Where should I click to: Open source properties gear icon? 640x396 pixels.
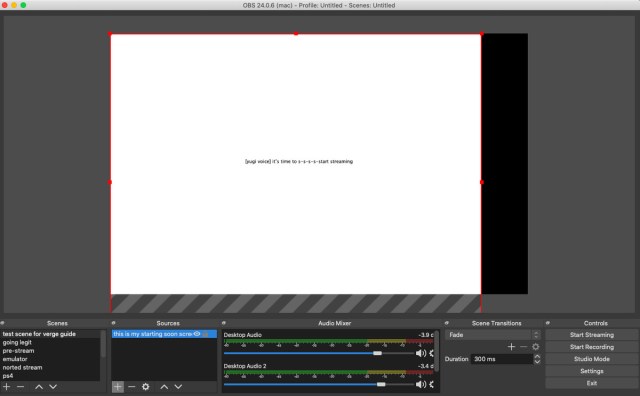click(146, 387)
